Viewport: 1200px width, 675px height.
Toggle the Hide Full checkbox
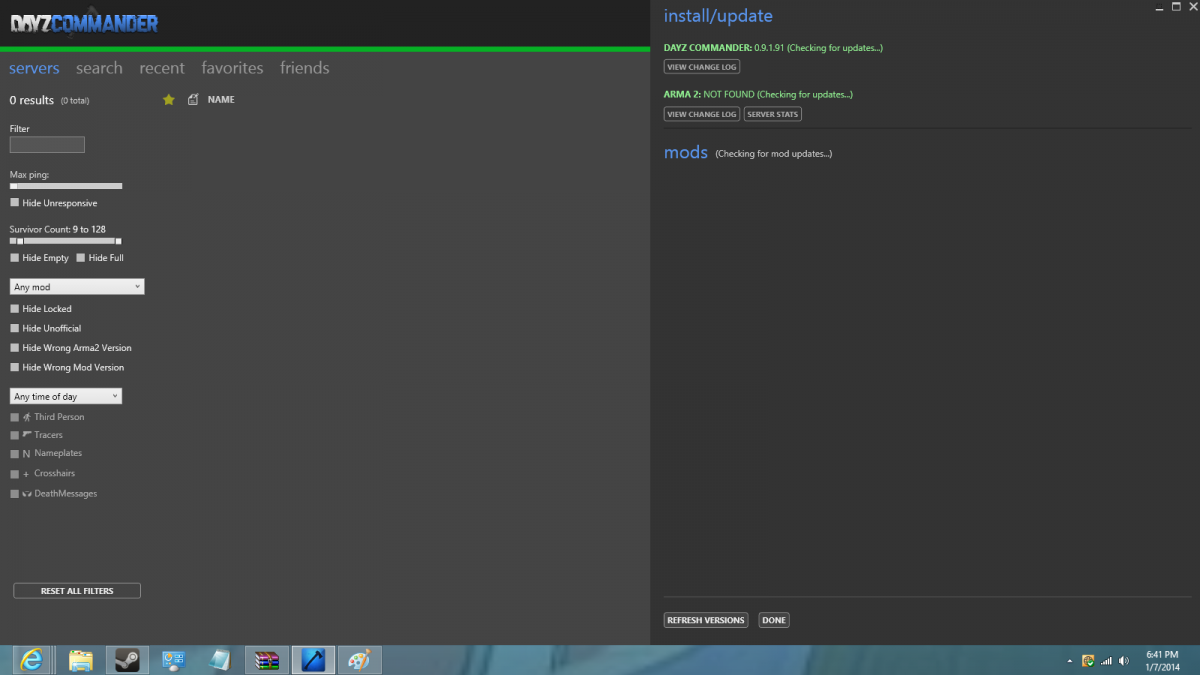tap(81, 258)
